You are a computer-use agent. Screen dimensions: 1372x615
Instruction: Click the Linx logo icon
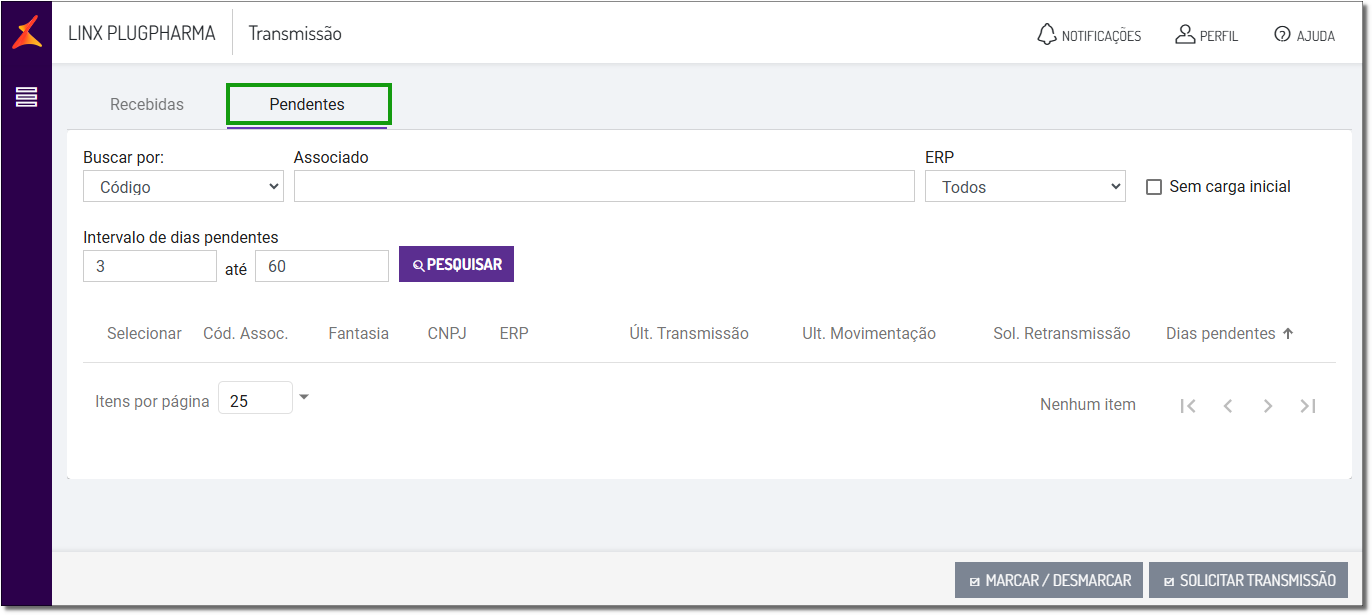[x=27, y=32]
